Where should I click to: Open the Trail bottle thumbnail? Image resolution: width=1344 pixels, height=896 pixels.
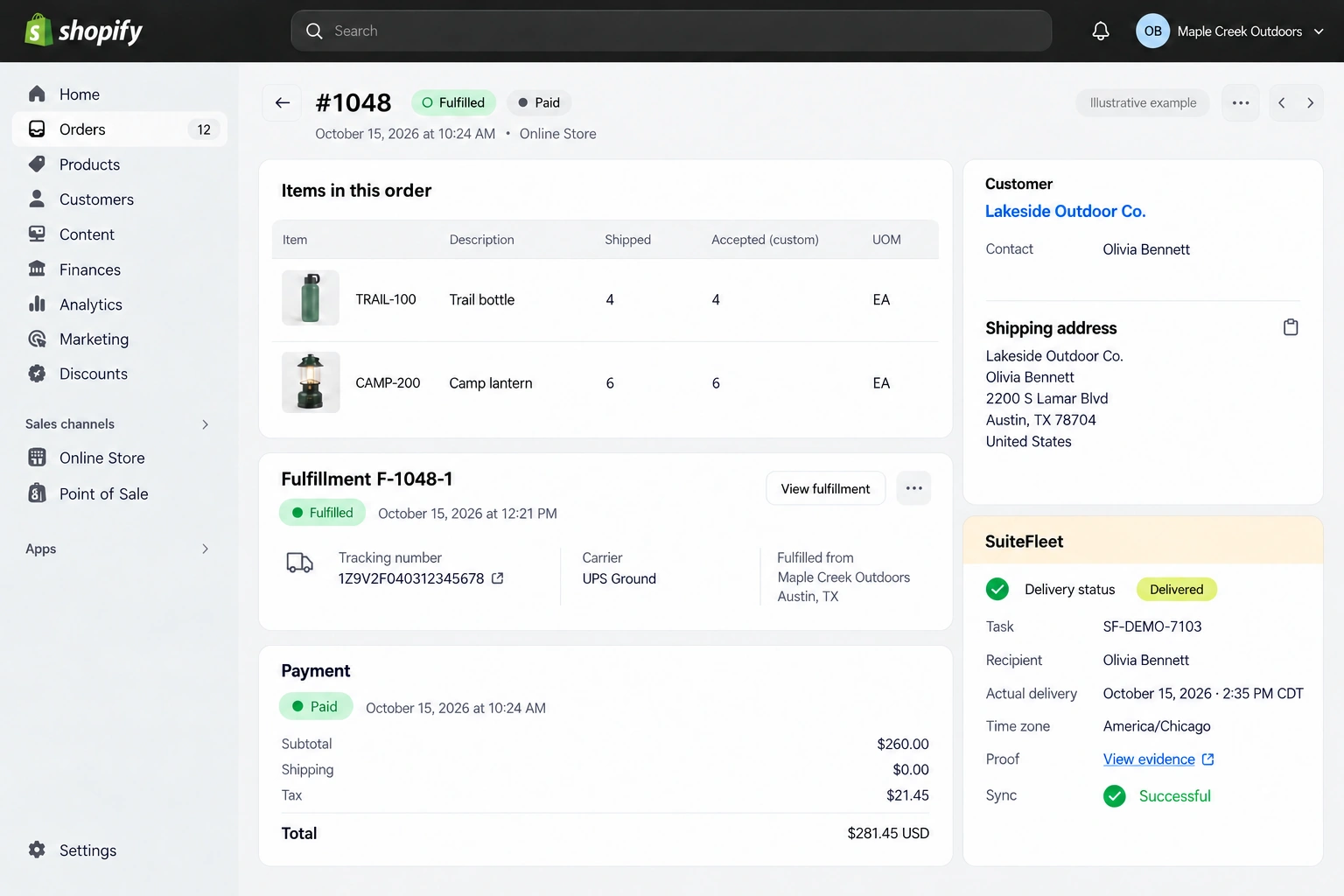click(311, 298)
